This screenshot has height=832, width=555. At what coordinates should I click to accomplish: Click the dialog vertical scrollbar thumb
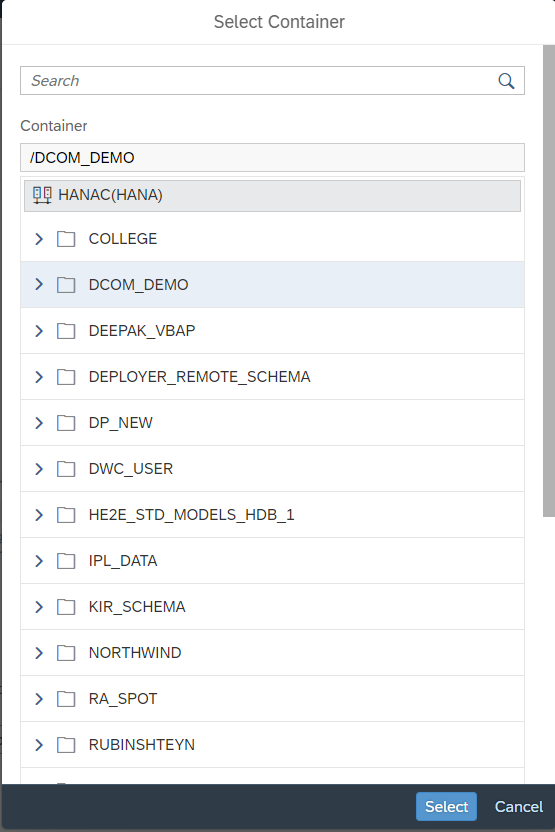pyautogui.click(x=549, y=281)
